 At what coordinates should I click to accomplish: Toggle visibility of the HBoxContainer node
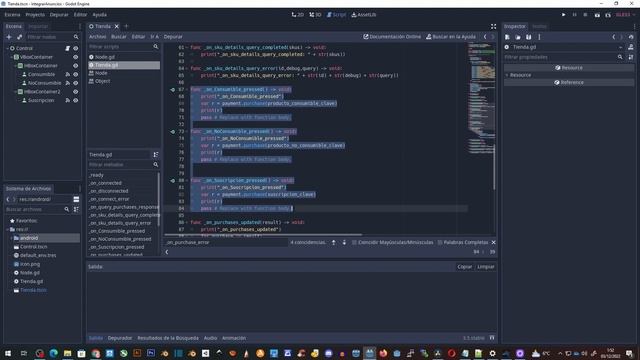coord(76,66)
